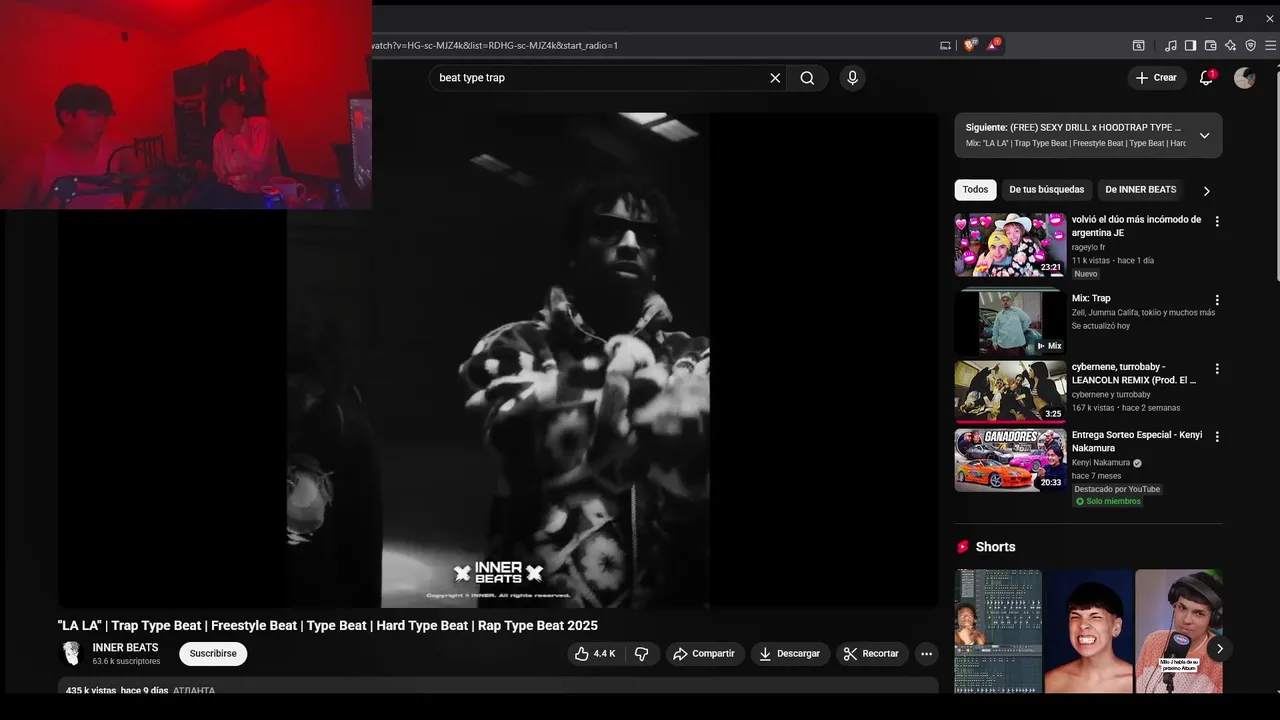
Task: Click the install app icon in address bar
Action: (945, 45)
